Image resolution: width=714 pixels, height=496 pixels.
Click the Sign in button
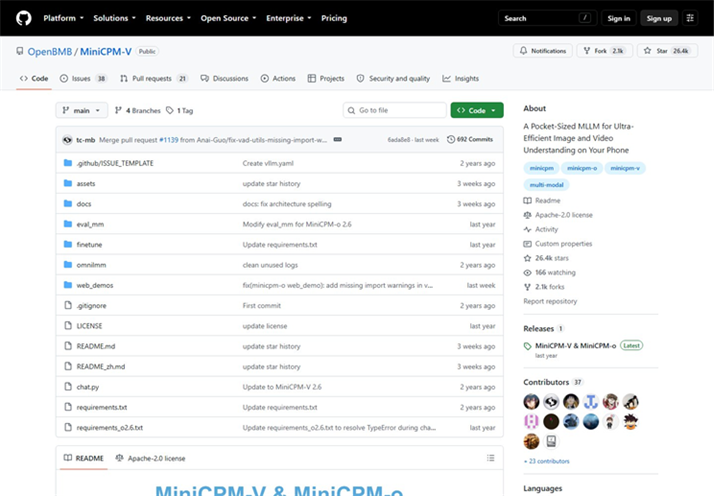point(618,18)
